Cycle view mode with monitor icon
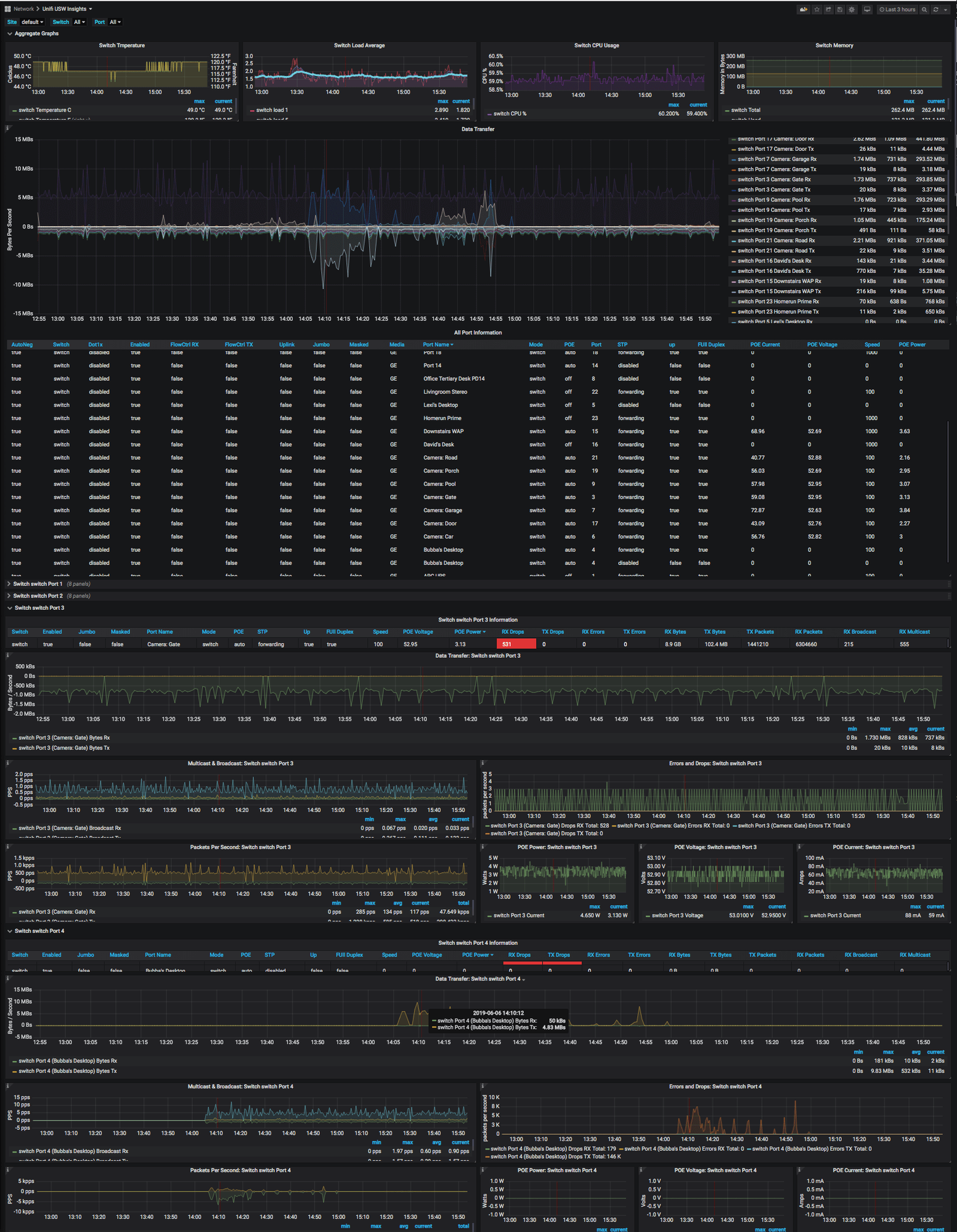 [x=867, y=9]
